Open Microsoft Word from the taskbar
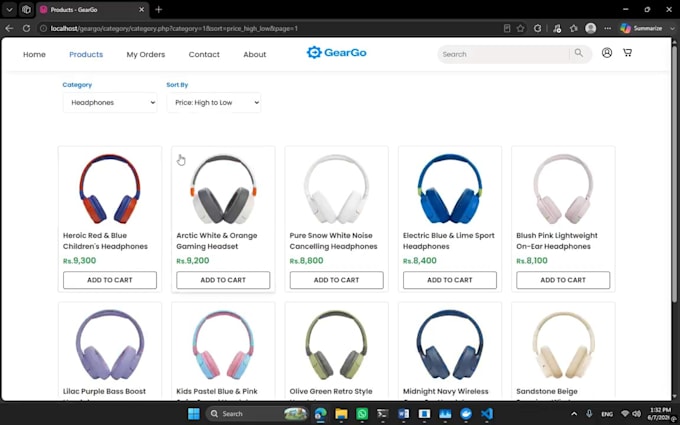The height and width of the screenshot is (425, 680). 403,414
